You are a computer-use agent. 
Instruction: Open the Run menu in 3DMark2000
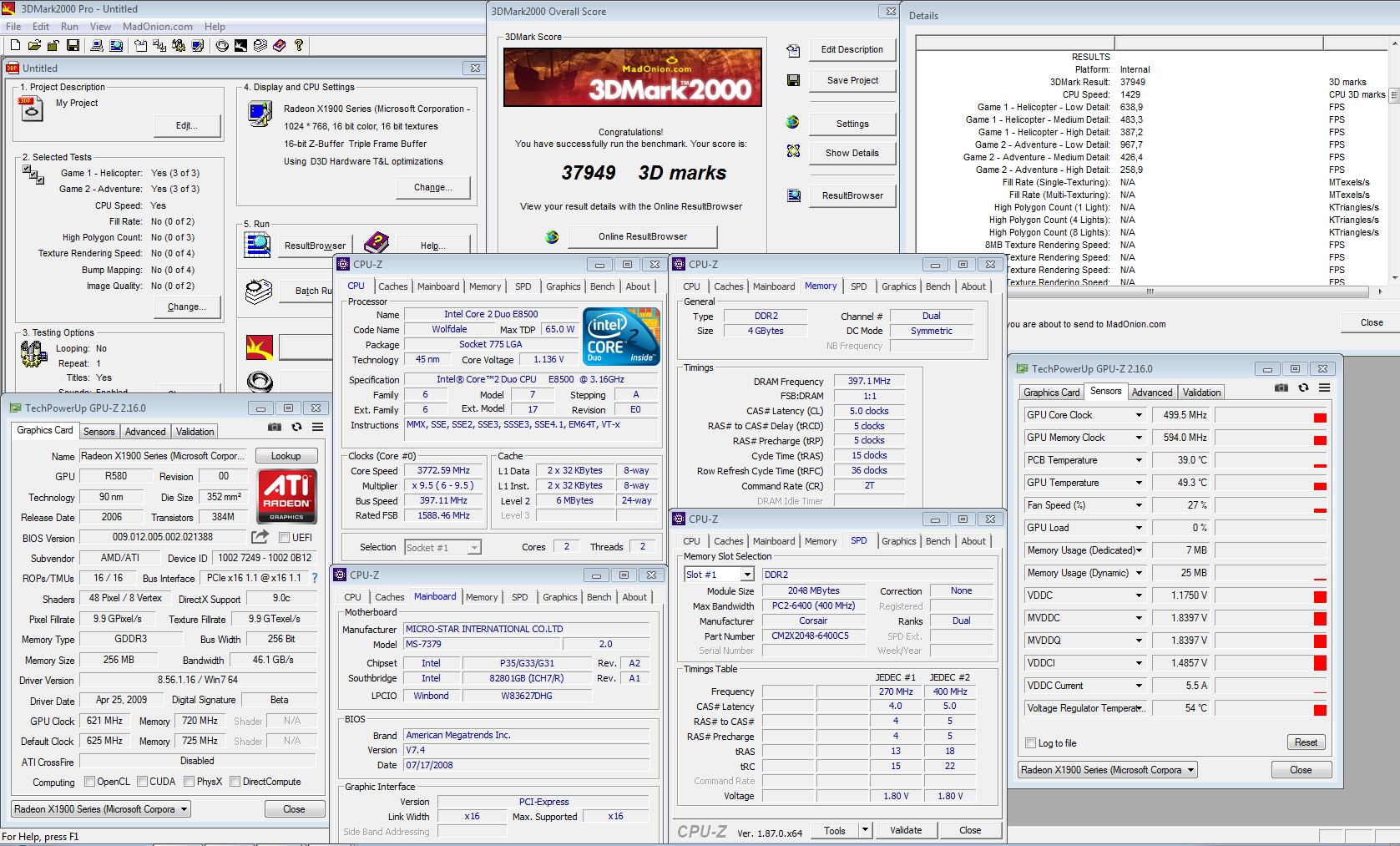coord(69,27)
